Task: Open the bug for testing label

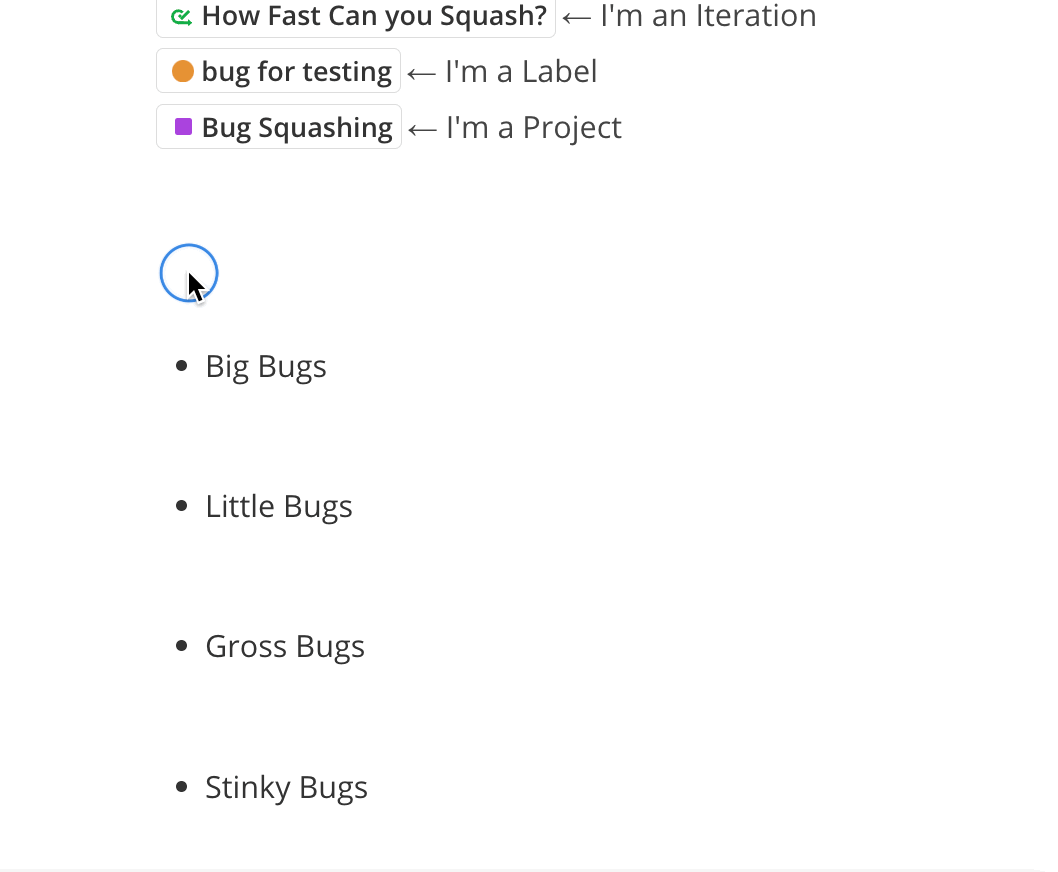Action: pyautogui.click(x=279, y=71)
